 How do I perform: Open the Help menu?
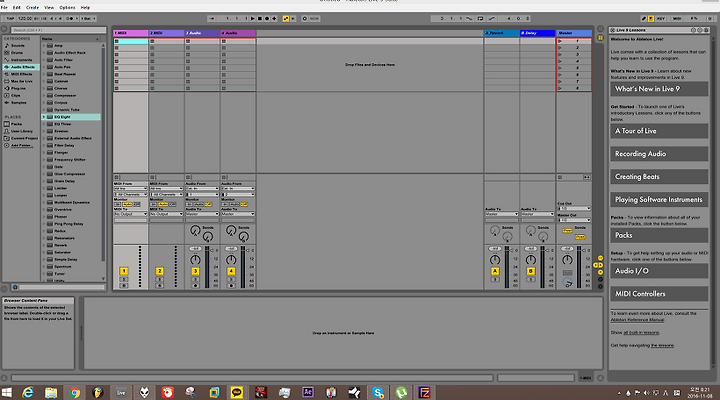click(85, 8)
